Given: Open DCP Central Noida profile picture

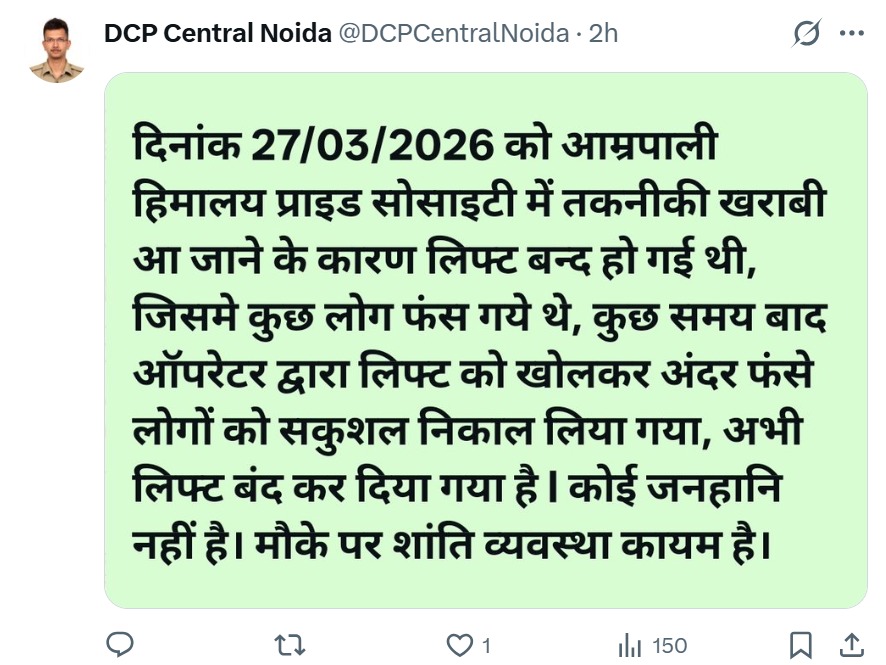Looking at the screenshot, I should coord(56,50).
